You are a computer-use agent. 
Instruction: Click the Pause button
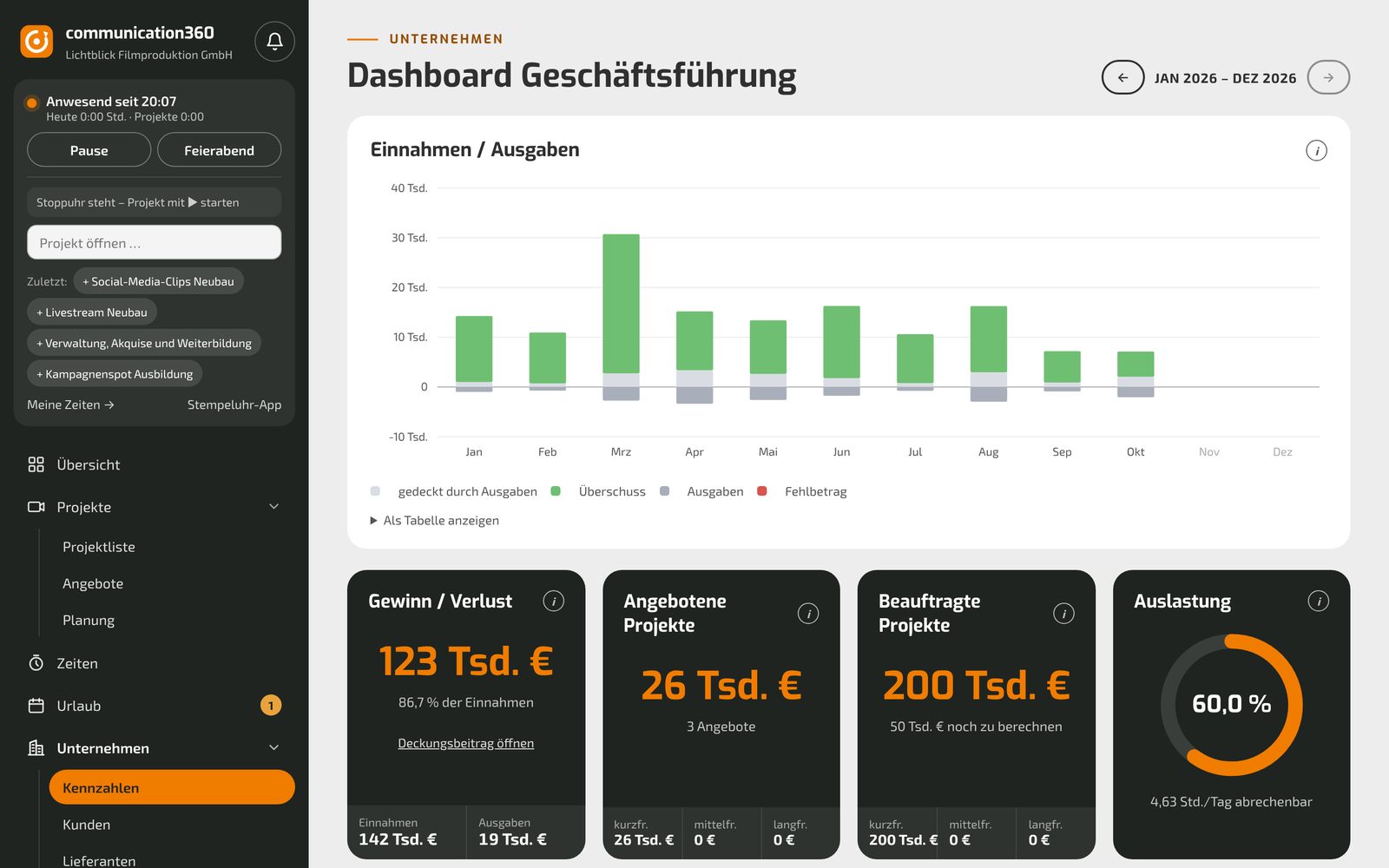pos(89,150)
